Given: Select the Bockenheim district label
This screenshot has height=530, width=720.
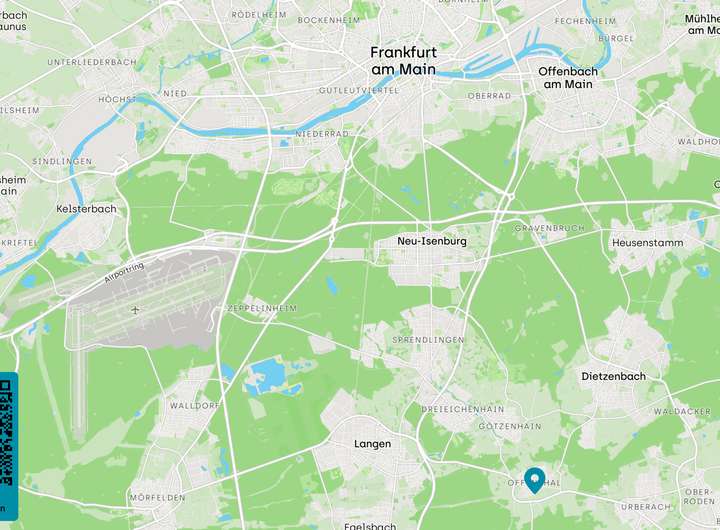Looking at the screenshot, I should click(x=329, y=20).
